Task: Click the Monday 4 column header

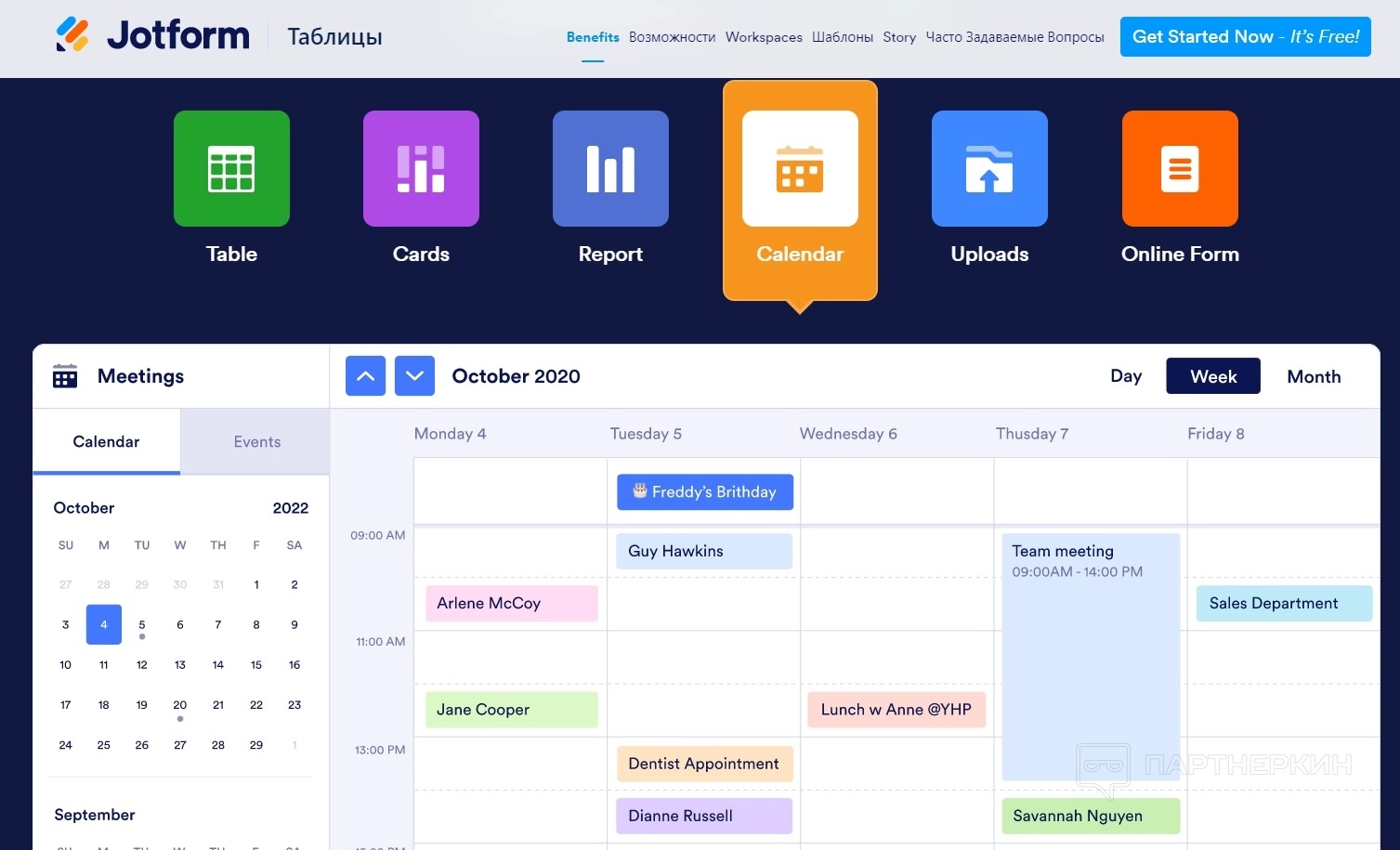Action: 450,434
